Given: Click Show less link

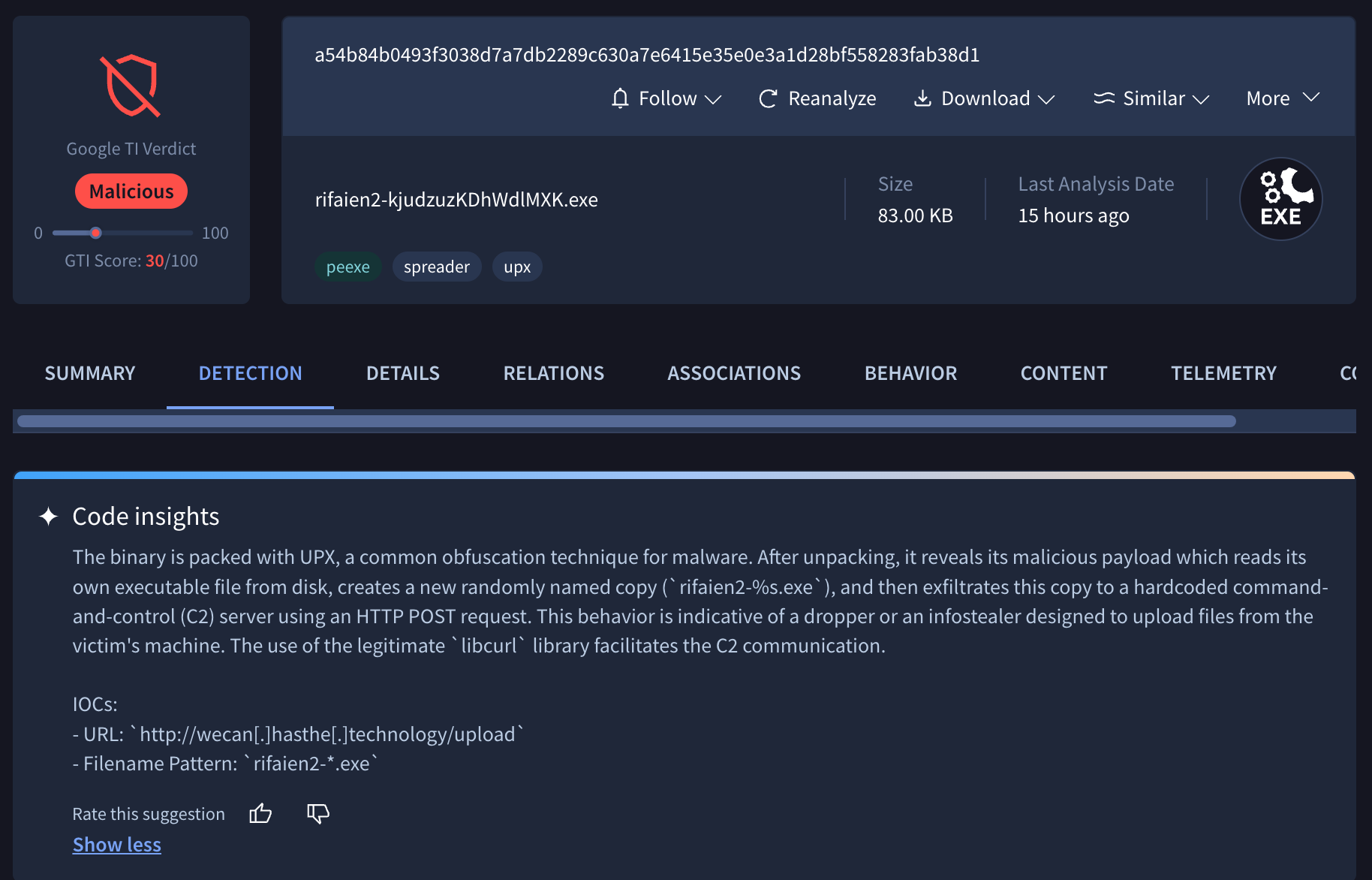Looking at the screenshot, I should coord(117,845).
